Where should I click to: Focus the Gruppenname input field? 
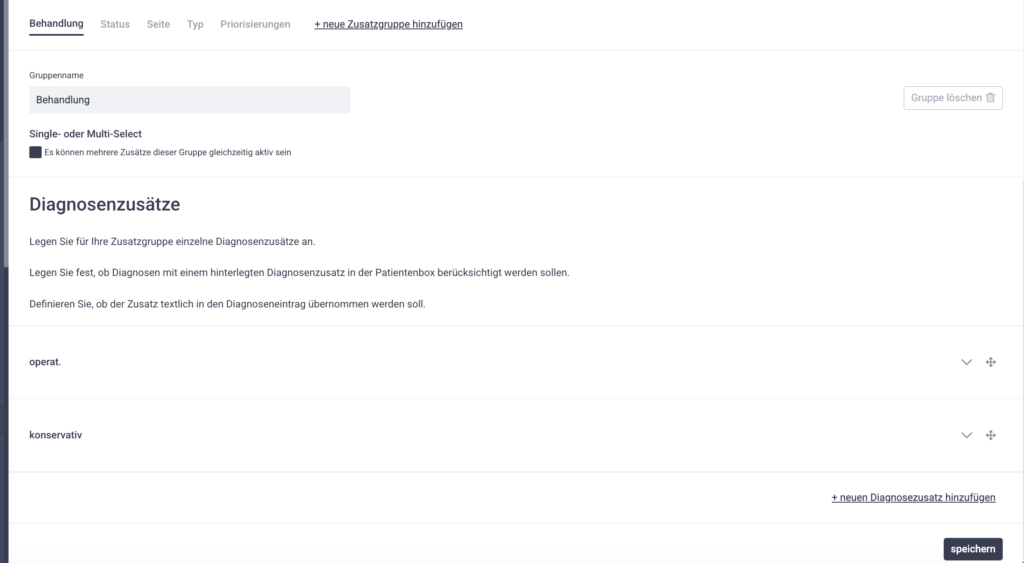pos(190,100)
